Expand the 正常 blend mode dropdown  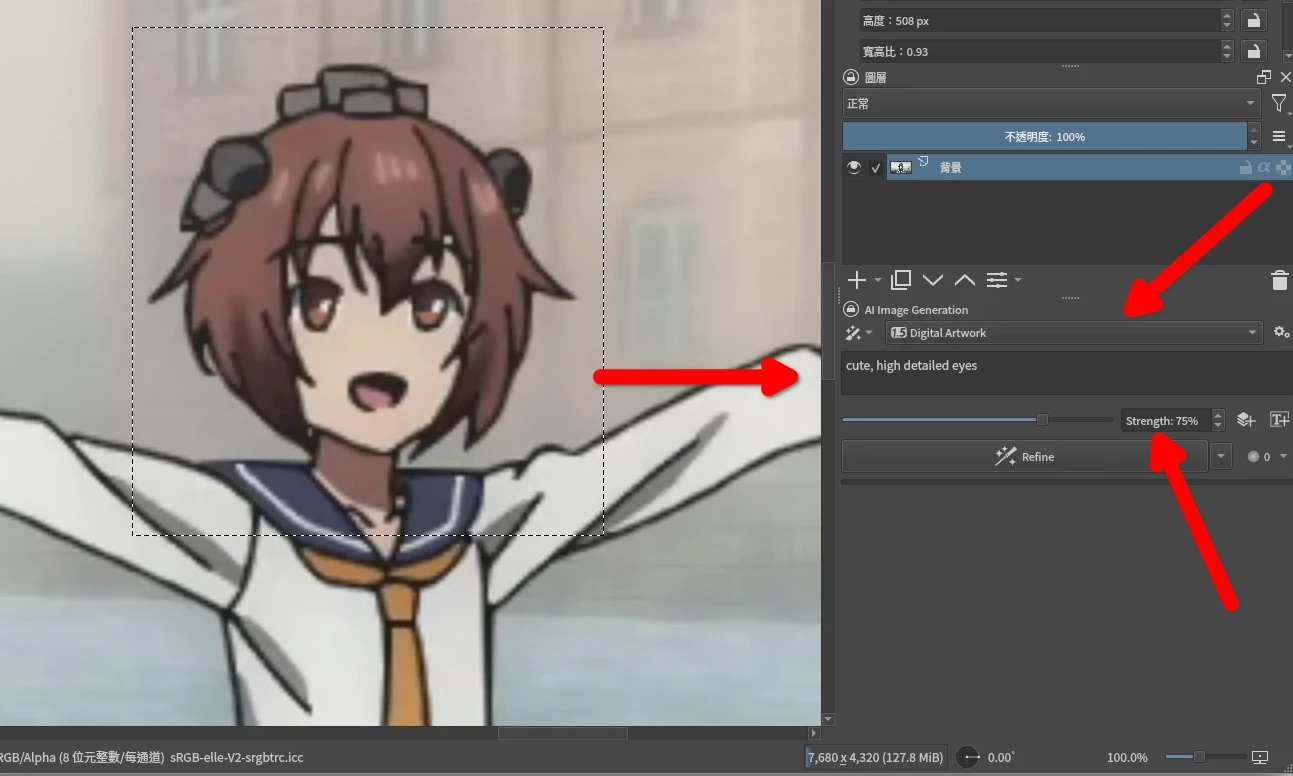tap(1051, 103)
